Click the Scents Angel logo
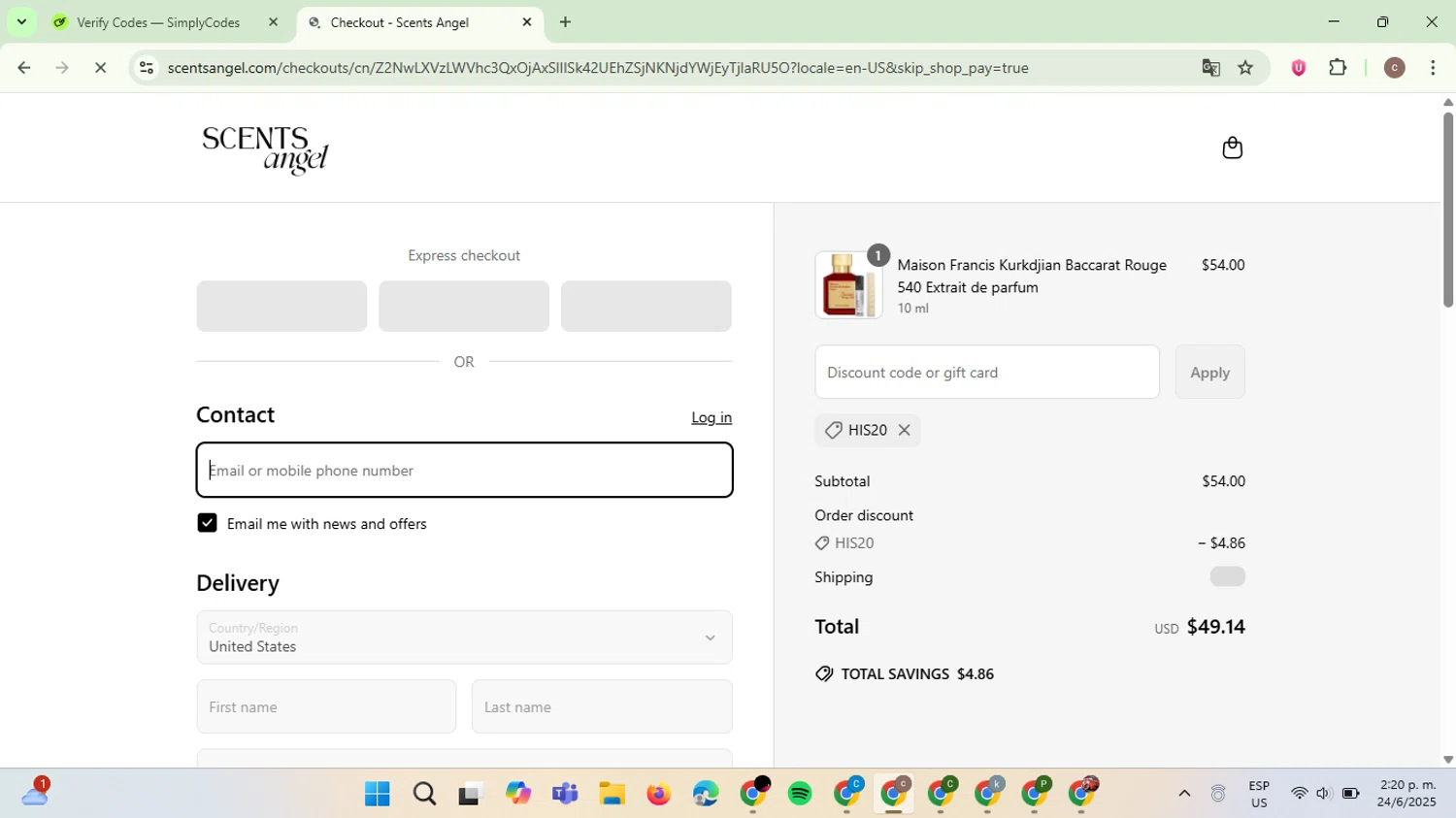Screen dimensions: 1456x818 [265, 149]
